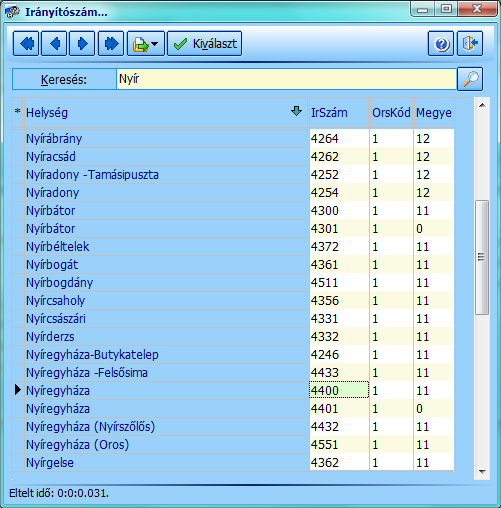Click the scrollbar down arrow
This screenshot has width=501, height=508.
tap(482, 471)
